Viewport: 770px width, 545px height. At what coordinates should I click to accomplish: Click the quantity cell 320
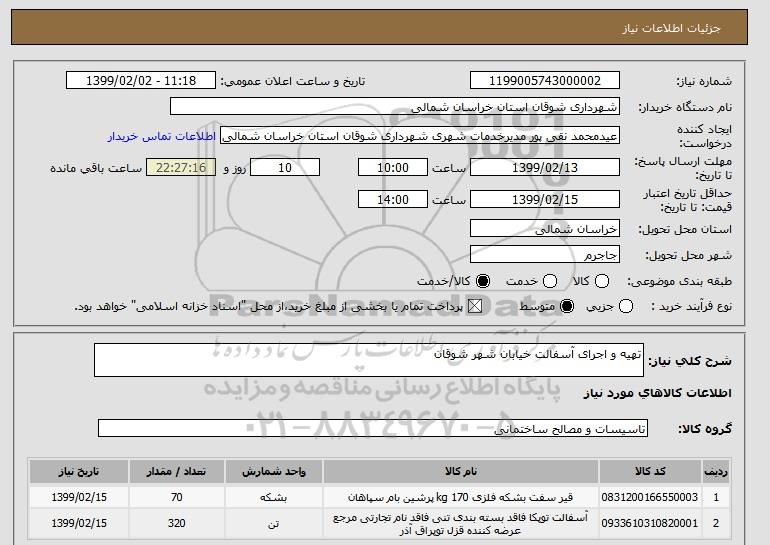coord(176,523)
